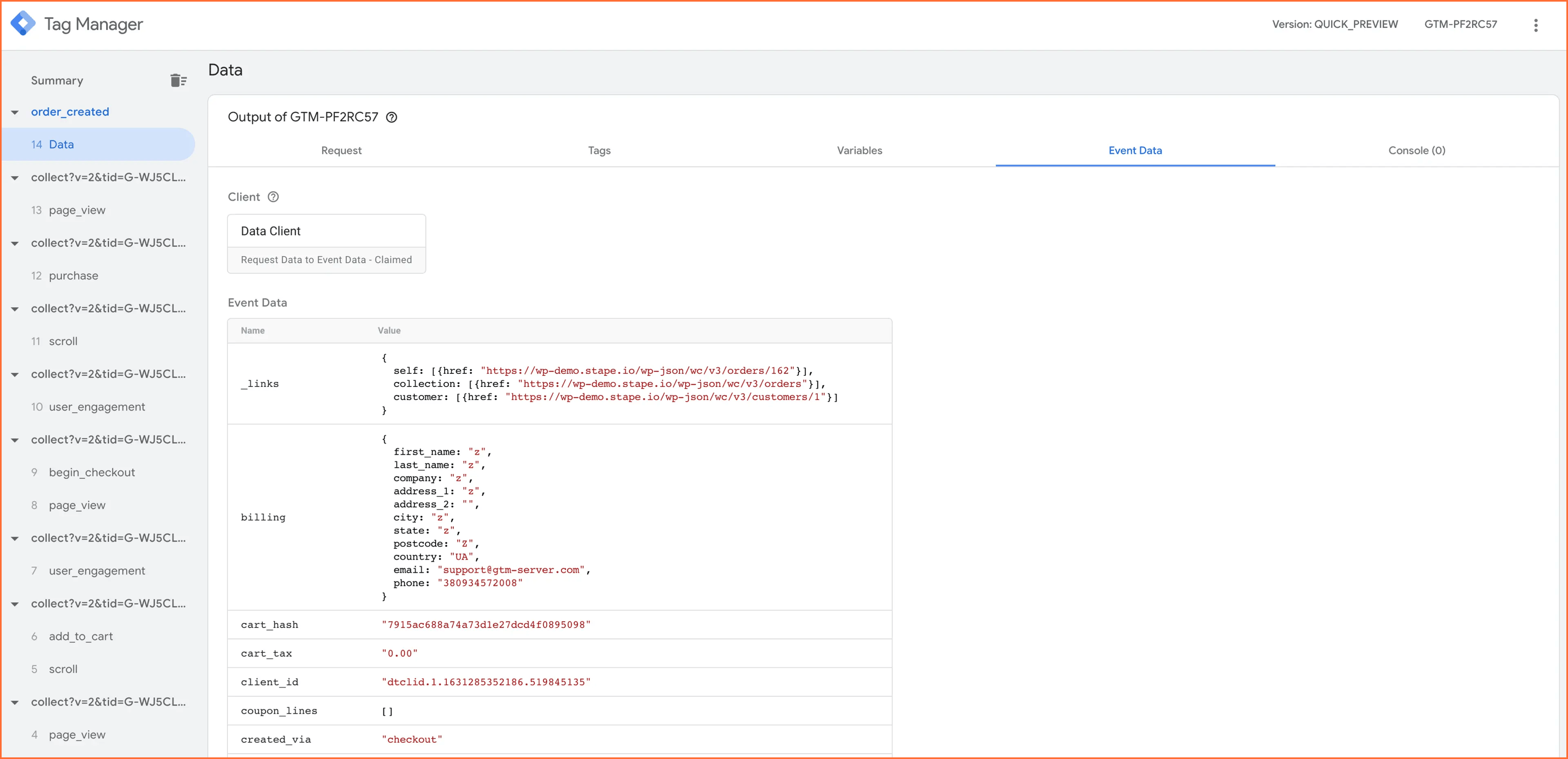Click the cart_hash value string
1568x759 pixels.
[486, 625]
